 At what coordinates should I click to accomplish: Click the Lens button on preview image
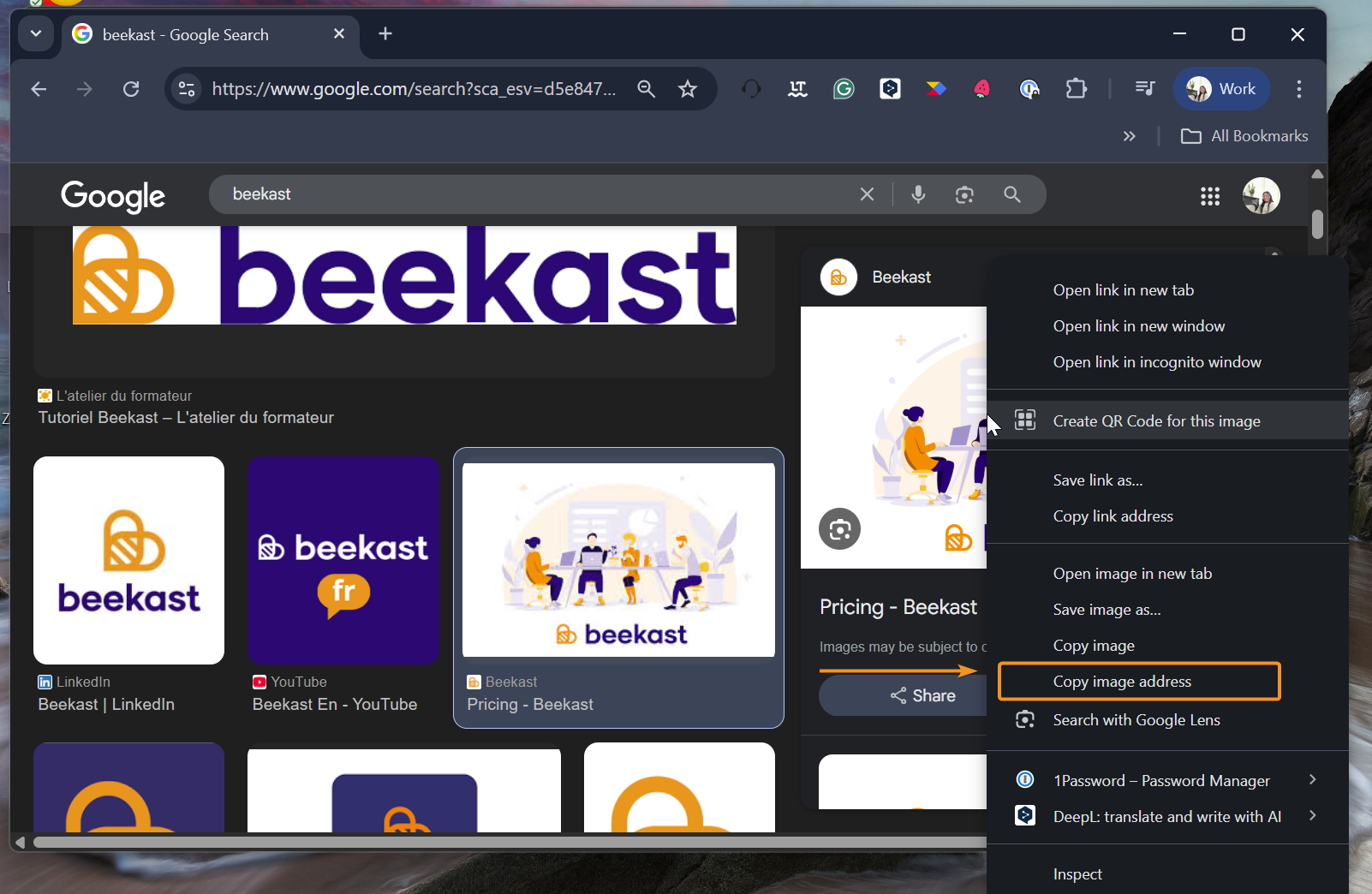click(x=840, y=529)
